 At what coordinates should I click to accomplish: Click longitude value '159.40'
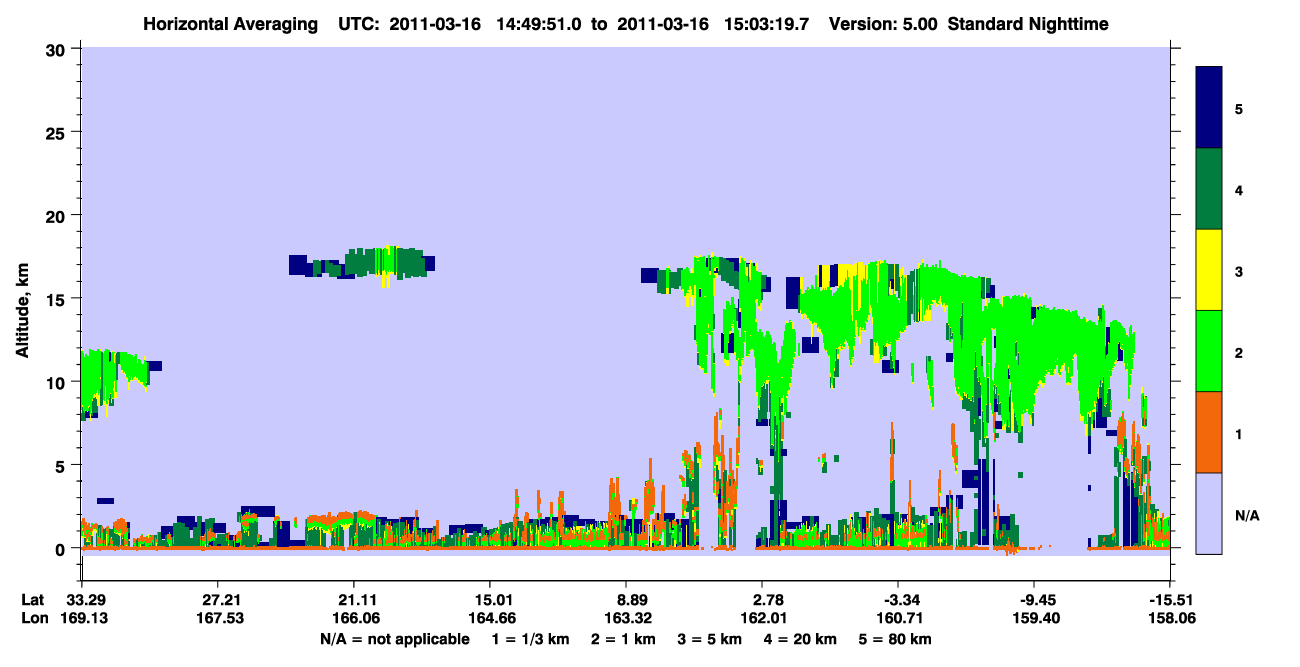point(1034,619)
